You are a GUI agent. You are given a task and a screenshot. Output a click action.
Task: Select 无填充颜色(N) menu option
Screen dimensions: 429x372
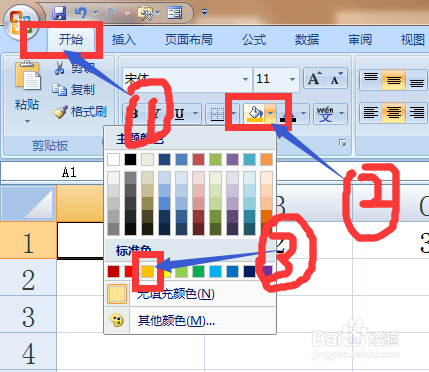click(190, 294)
